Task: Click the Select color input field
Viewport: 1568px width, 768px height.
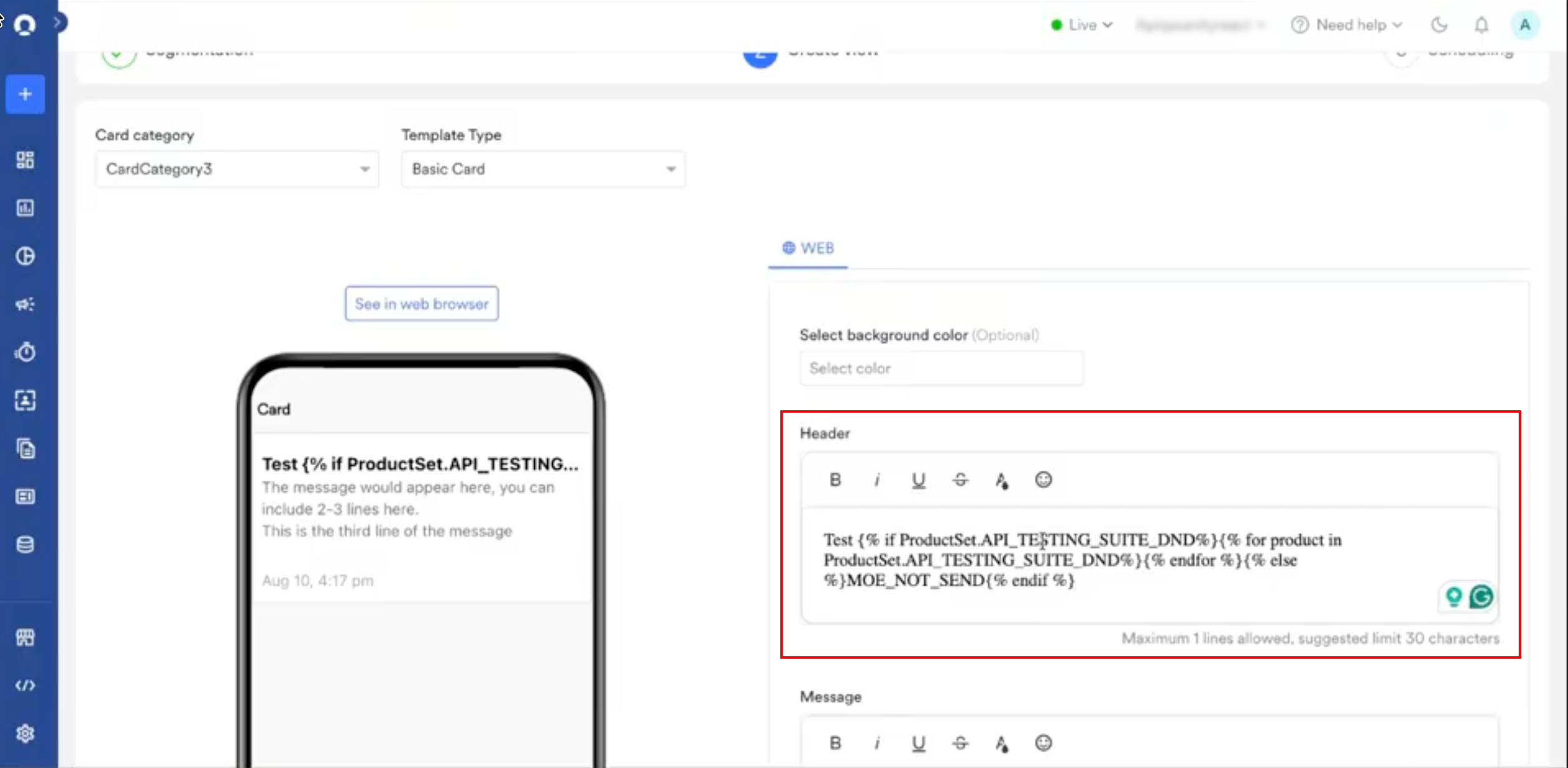Action: point(941,368)
